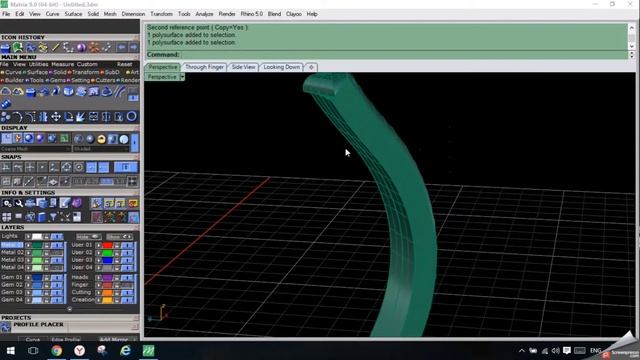Image resolution: width=640 pixels, height=360 pixels.
Task: Click the green Metal 01 color swatch
Action: (37, 245)
